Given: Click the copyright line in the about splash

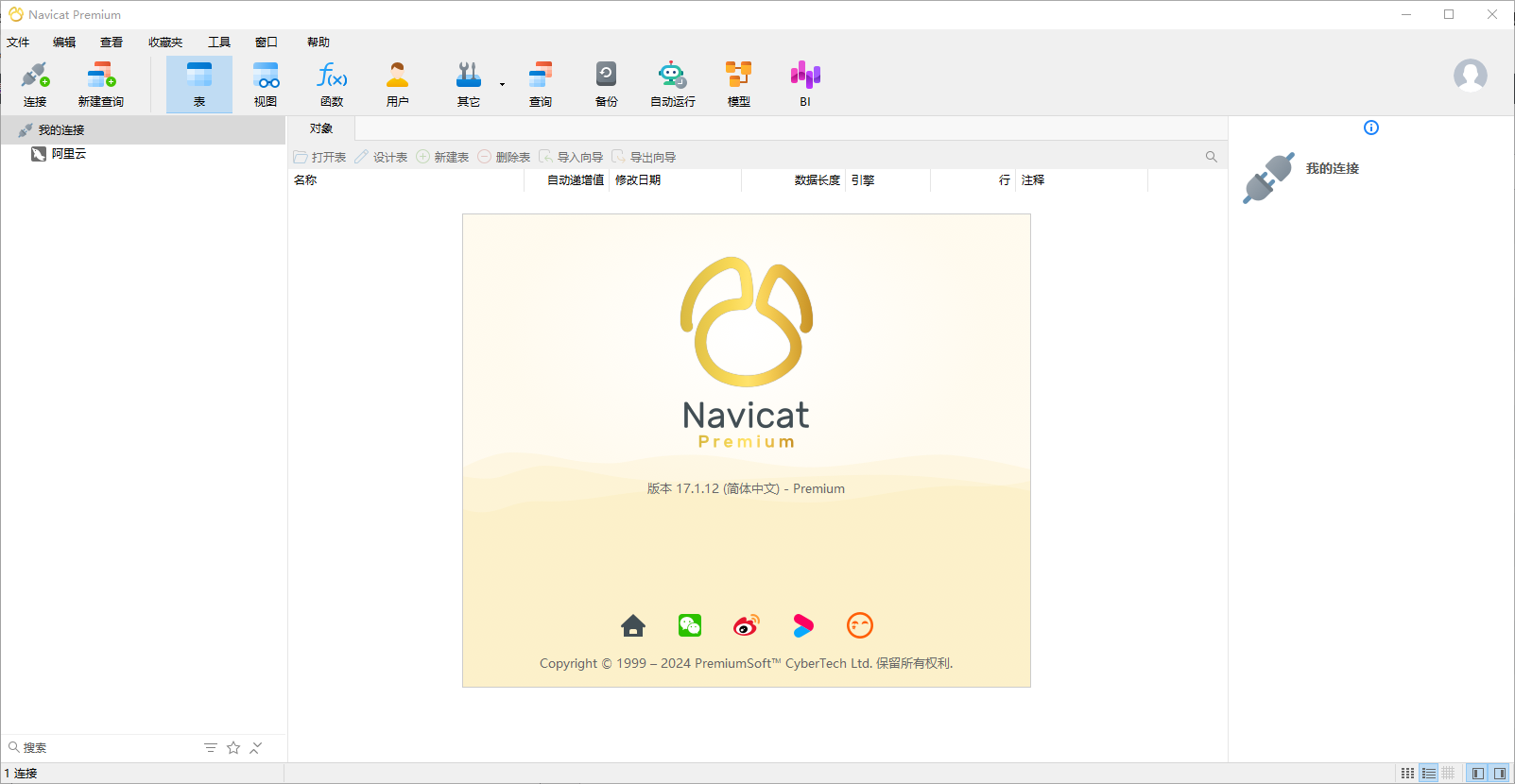Looking at the screenshot, I should coord(746,663).
